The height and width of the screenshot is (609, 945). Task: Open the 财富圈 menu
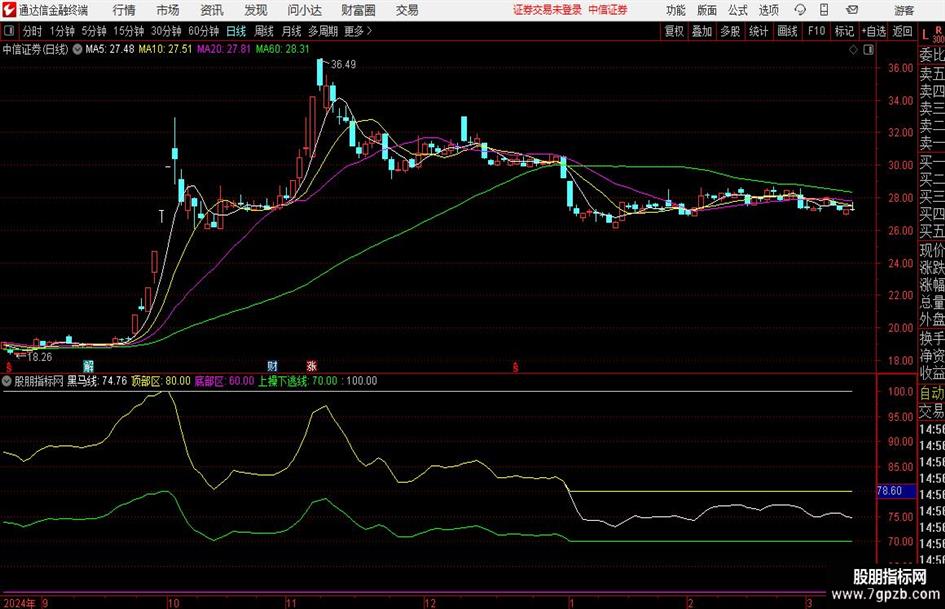(x=358, y=10)
